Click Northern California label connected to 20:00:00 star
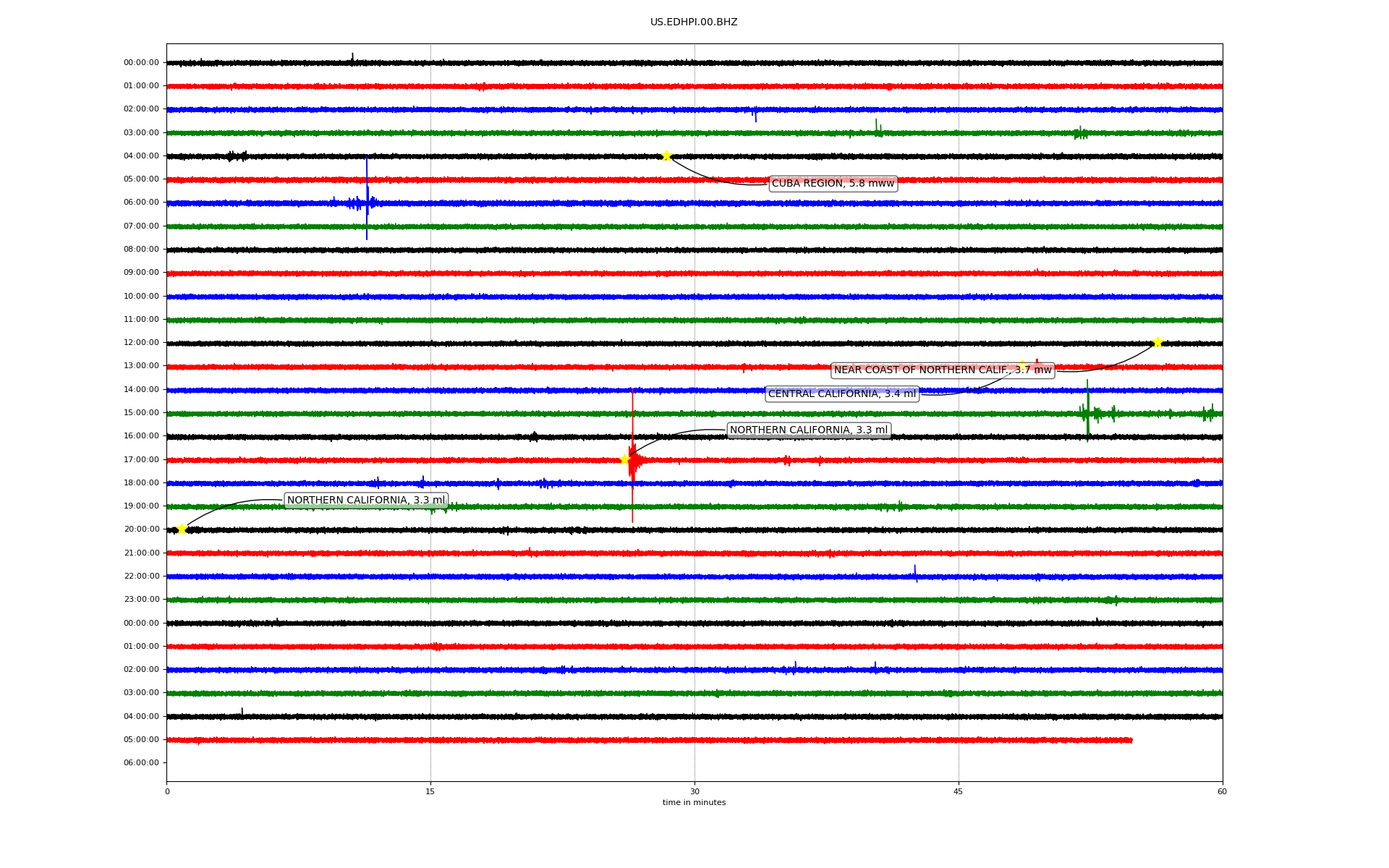This screenshot has width=1389, height=868. coord(365,501)
